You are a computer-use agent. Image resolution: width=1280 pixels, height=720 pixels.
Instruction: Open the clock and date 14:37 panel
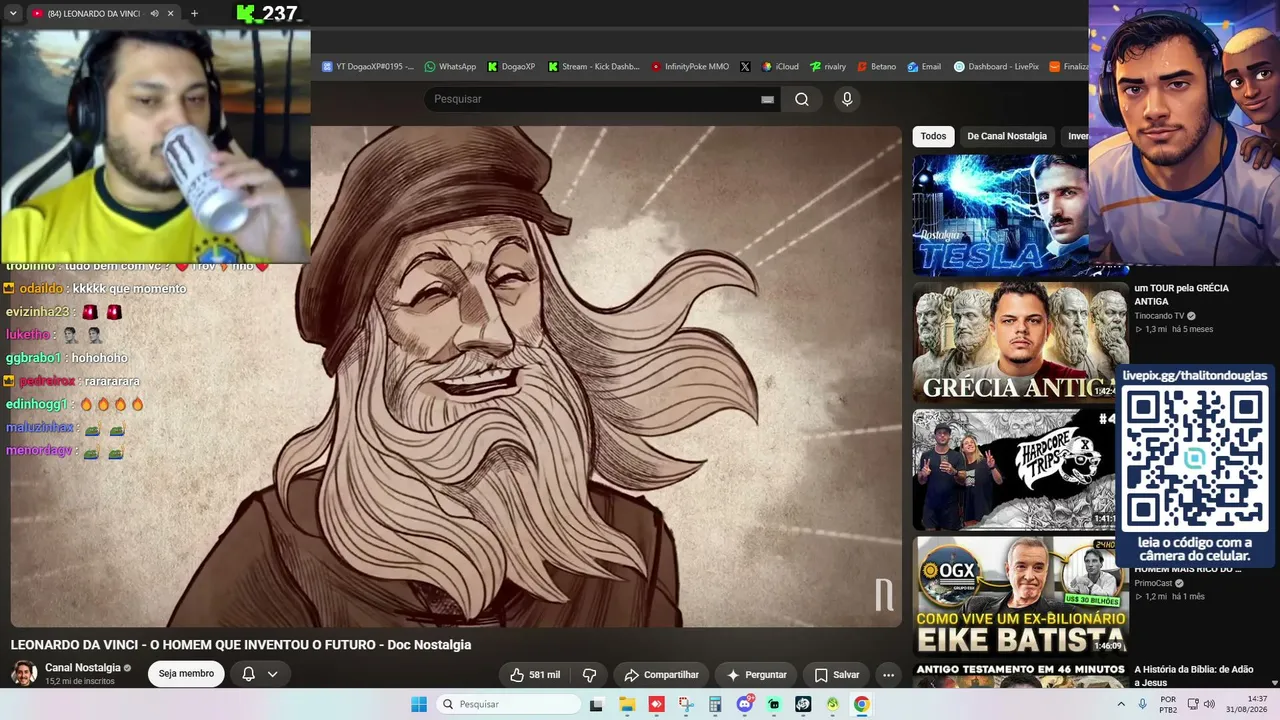1247,704
